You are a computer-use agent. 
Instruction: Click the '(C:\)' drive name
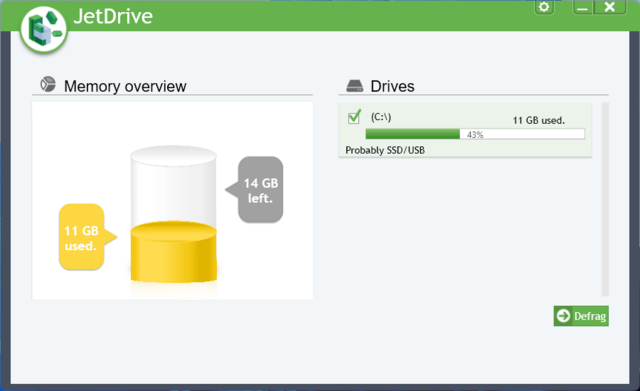click(x=381, y=117)
